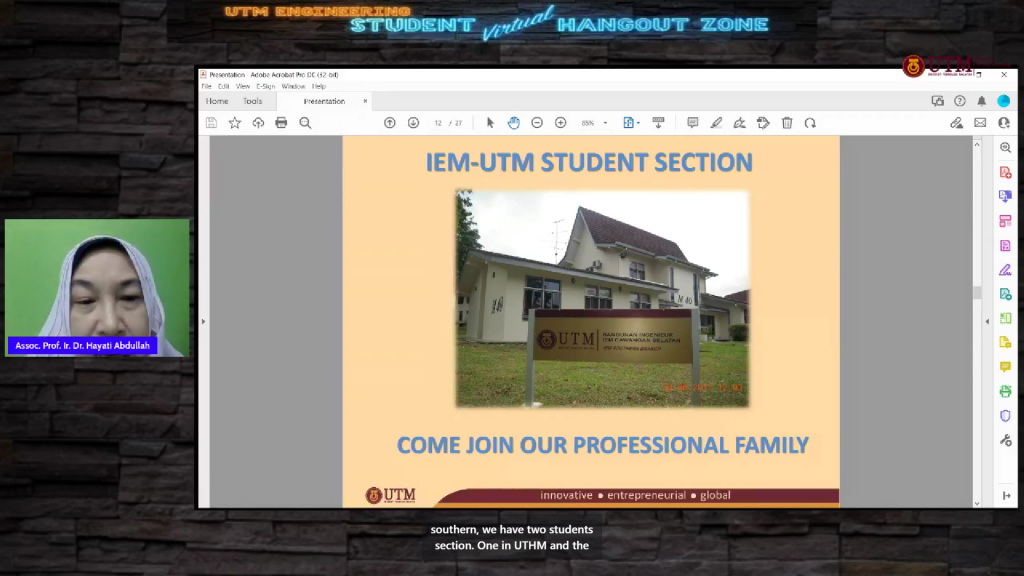Click the current page number field
The image size is (1024, 576).
pyautogui.click(x=438, y=123)
